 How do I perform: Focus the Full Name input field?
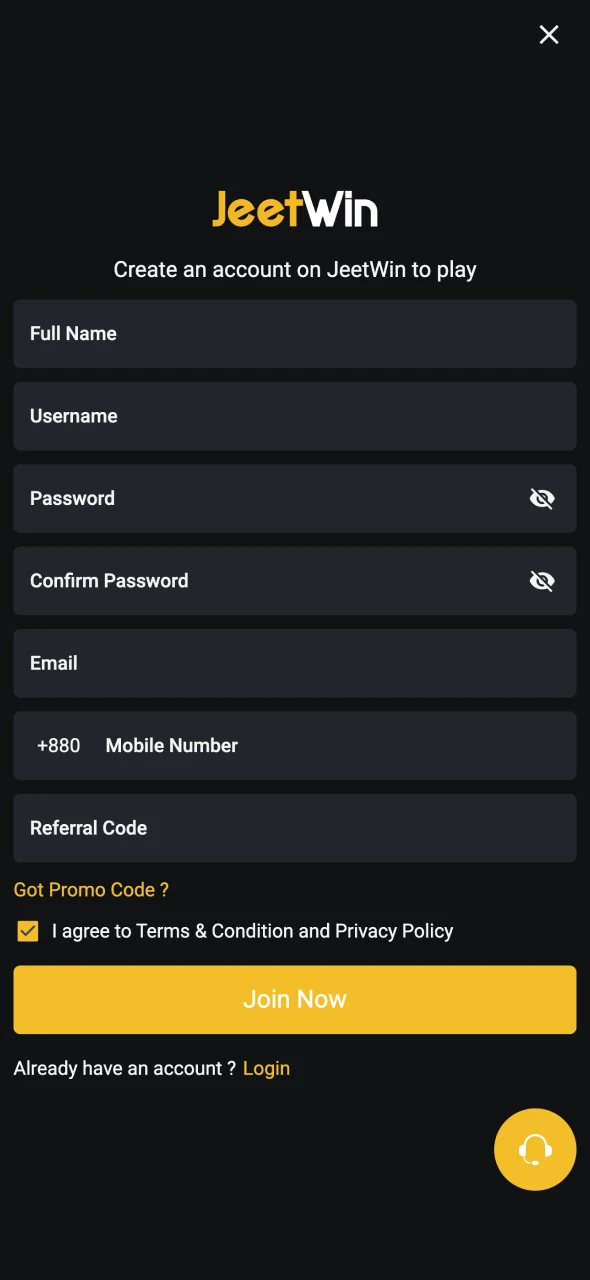(295, 334)
